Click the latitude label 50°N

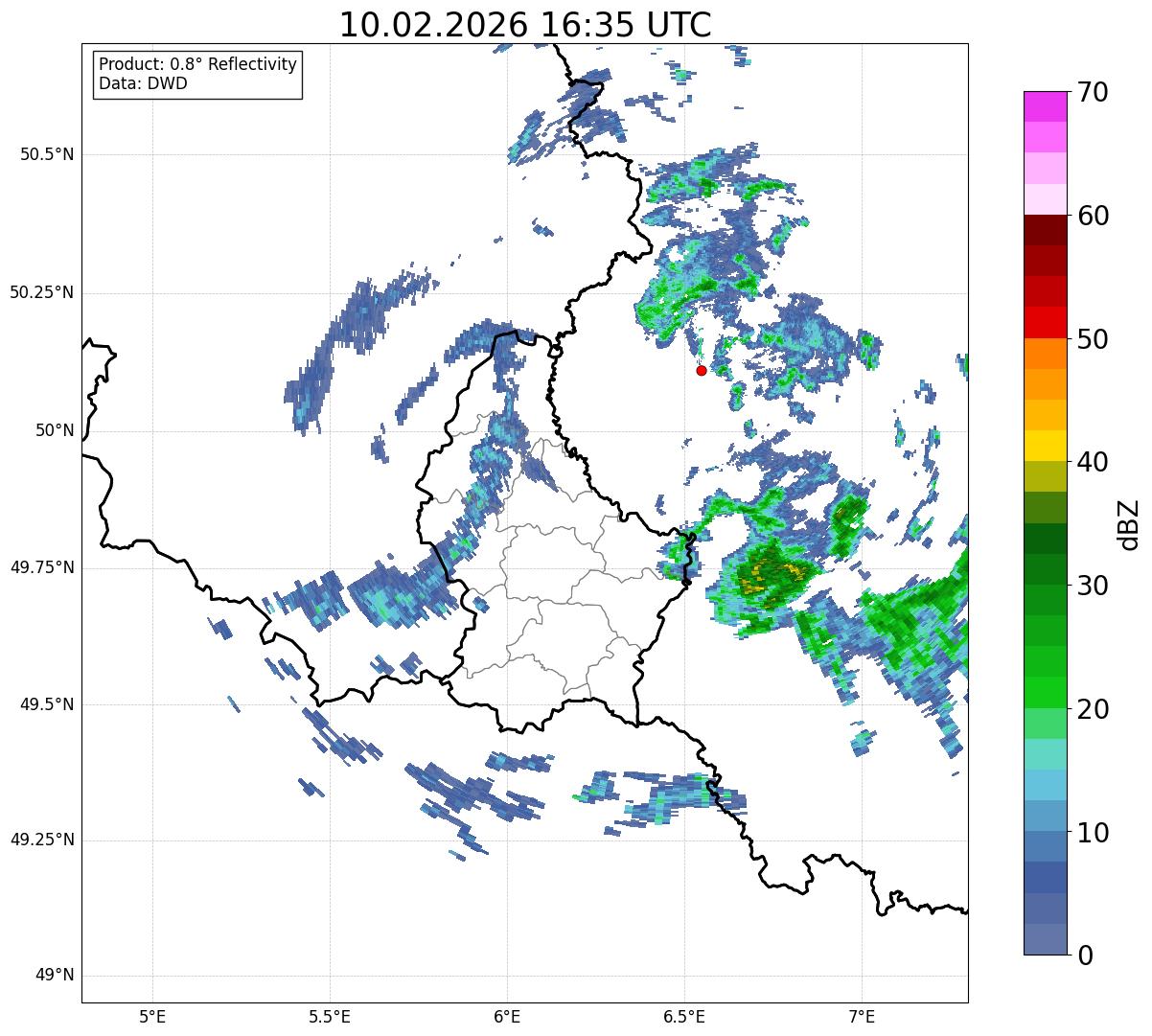coord(56,430)
